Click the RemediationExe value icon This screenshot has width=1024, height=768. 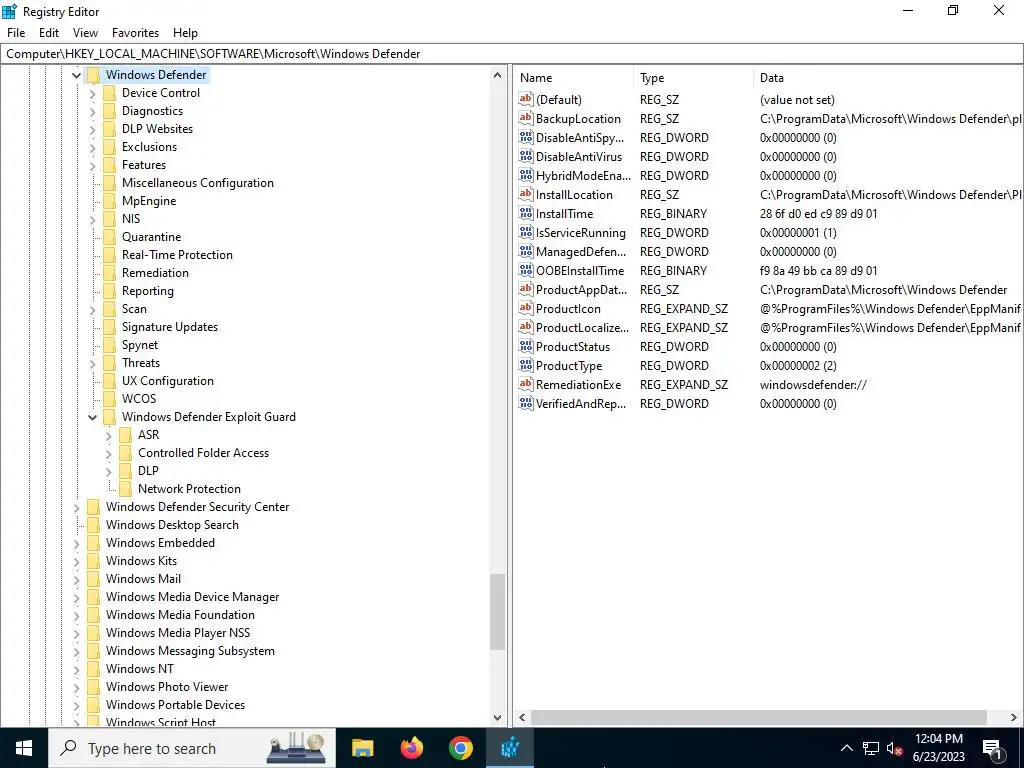coord(526,385)
